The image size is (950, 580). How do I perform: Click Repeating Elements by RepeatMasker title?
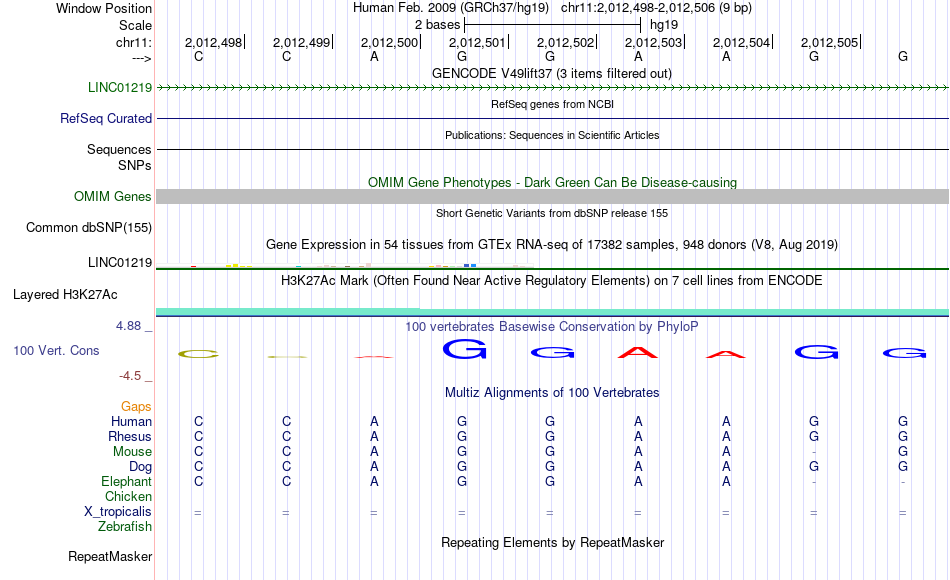[x=552, y=542]
